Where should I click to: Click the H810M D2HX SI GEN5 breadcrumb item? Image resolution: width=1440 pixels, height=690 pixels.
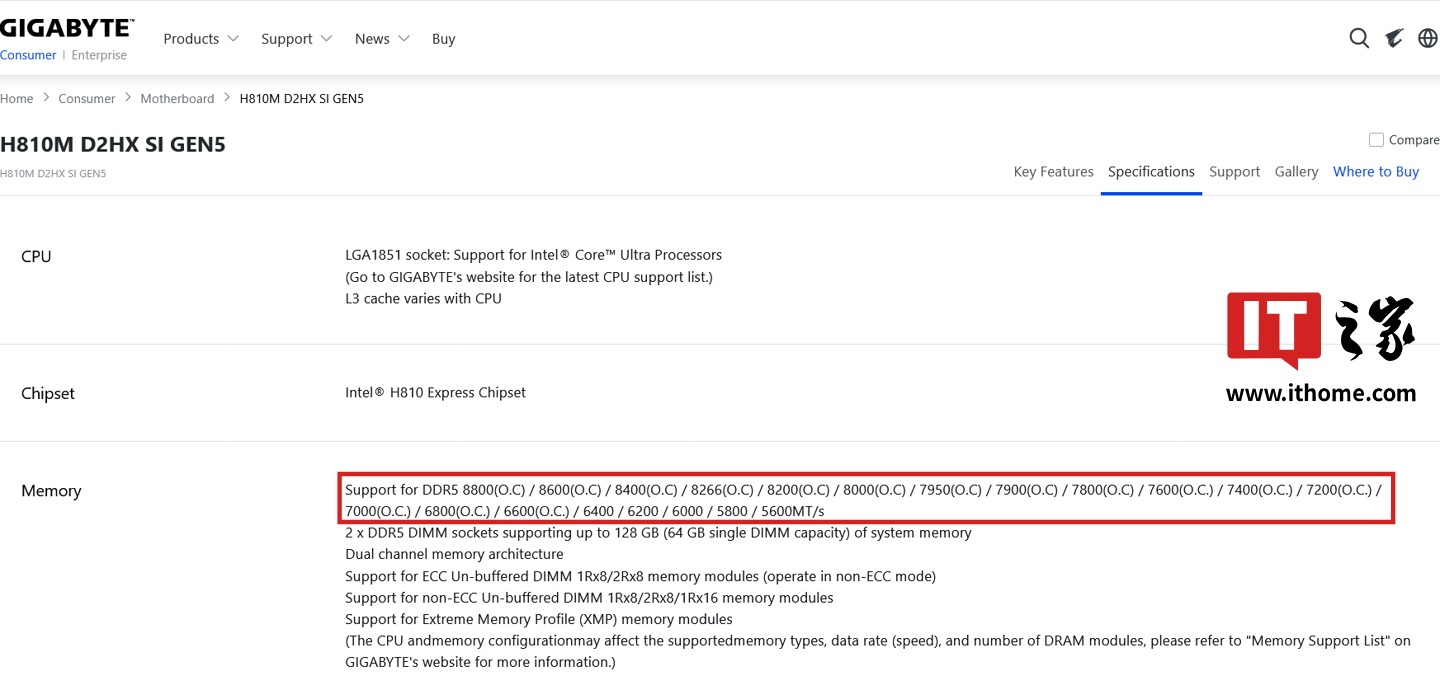pos(301,99)
